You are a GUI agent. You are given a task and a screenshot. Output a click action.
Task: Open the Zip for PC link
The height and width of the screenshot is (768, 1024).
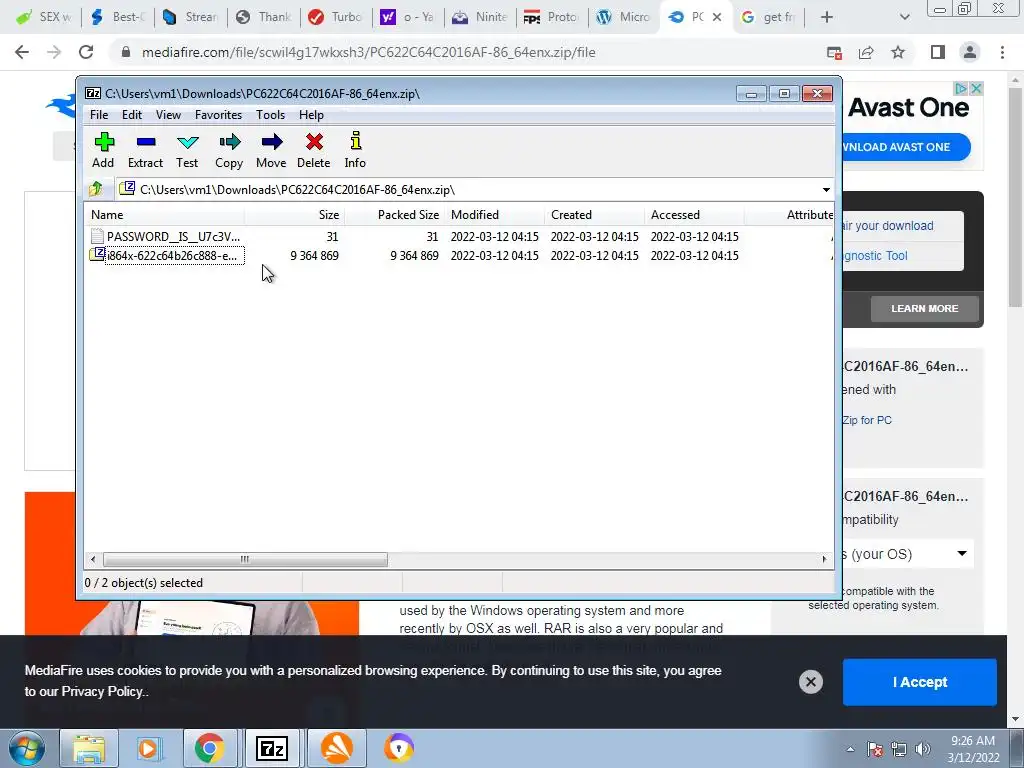tap(867, 420)
